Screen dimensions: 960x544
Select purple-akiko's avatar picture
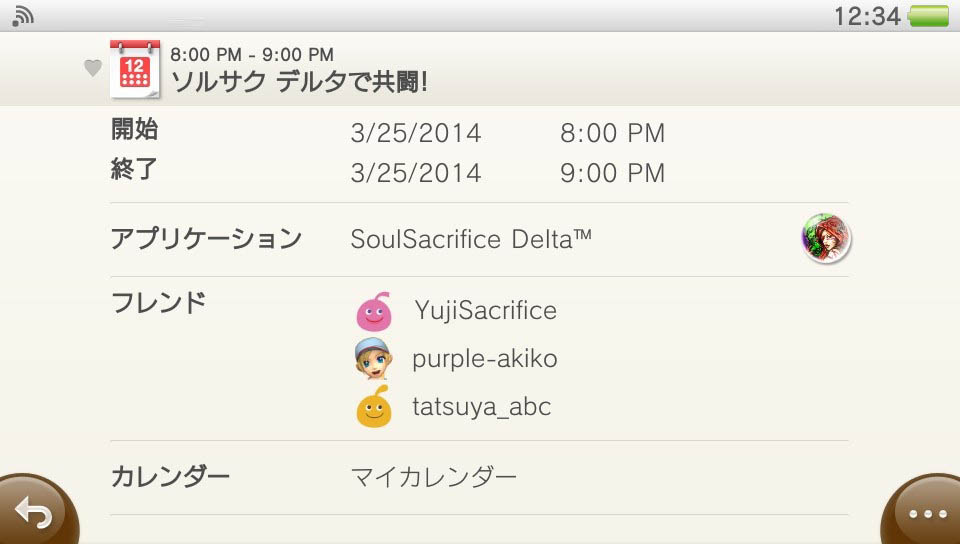click(373, 358)
